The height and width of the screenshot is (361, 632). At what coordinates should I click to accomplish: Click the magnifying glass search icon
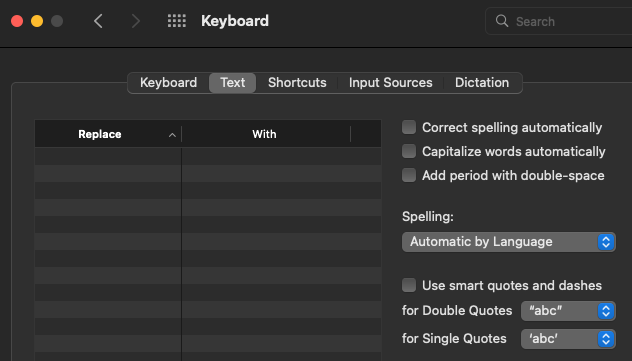[502, 21]
